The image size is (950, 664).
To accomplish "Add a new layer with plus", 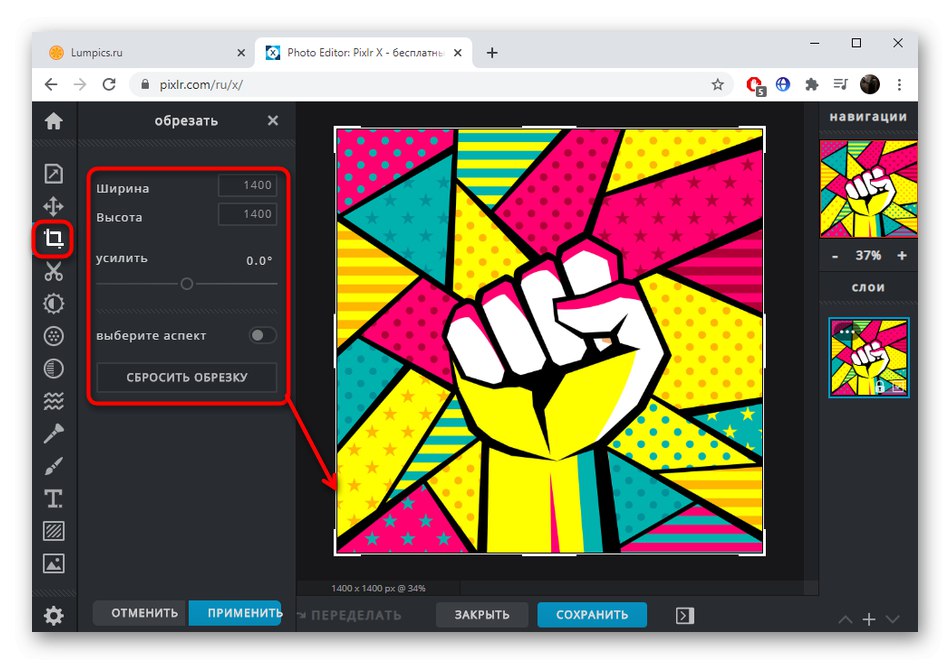I will pos(869,619).
